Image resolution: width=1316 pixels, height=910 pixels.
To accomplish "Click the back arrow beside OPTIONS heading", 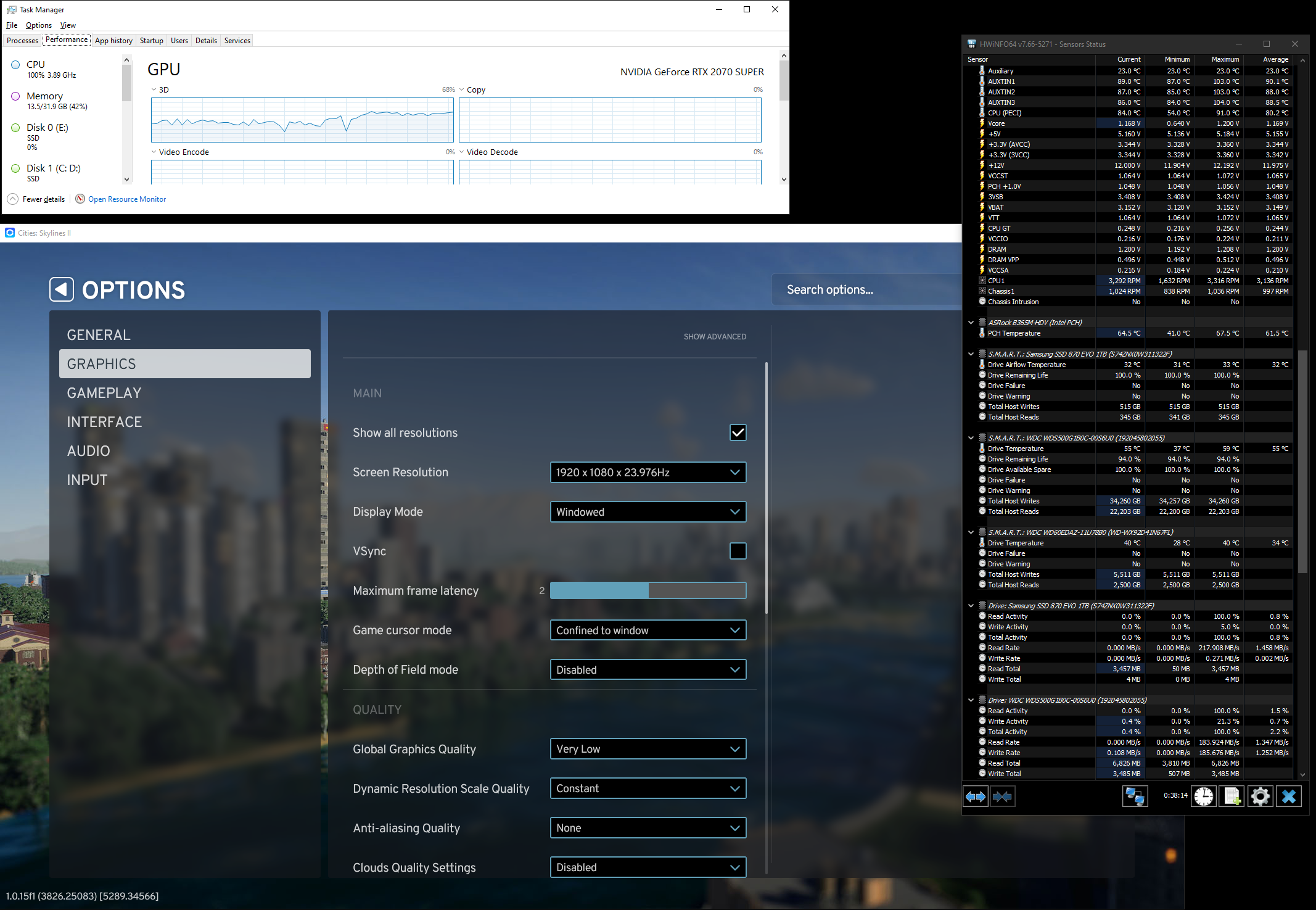I will [62, 289].
